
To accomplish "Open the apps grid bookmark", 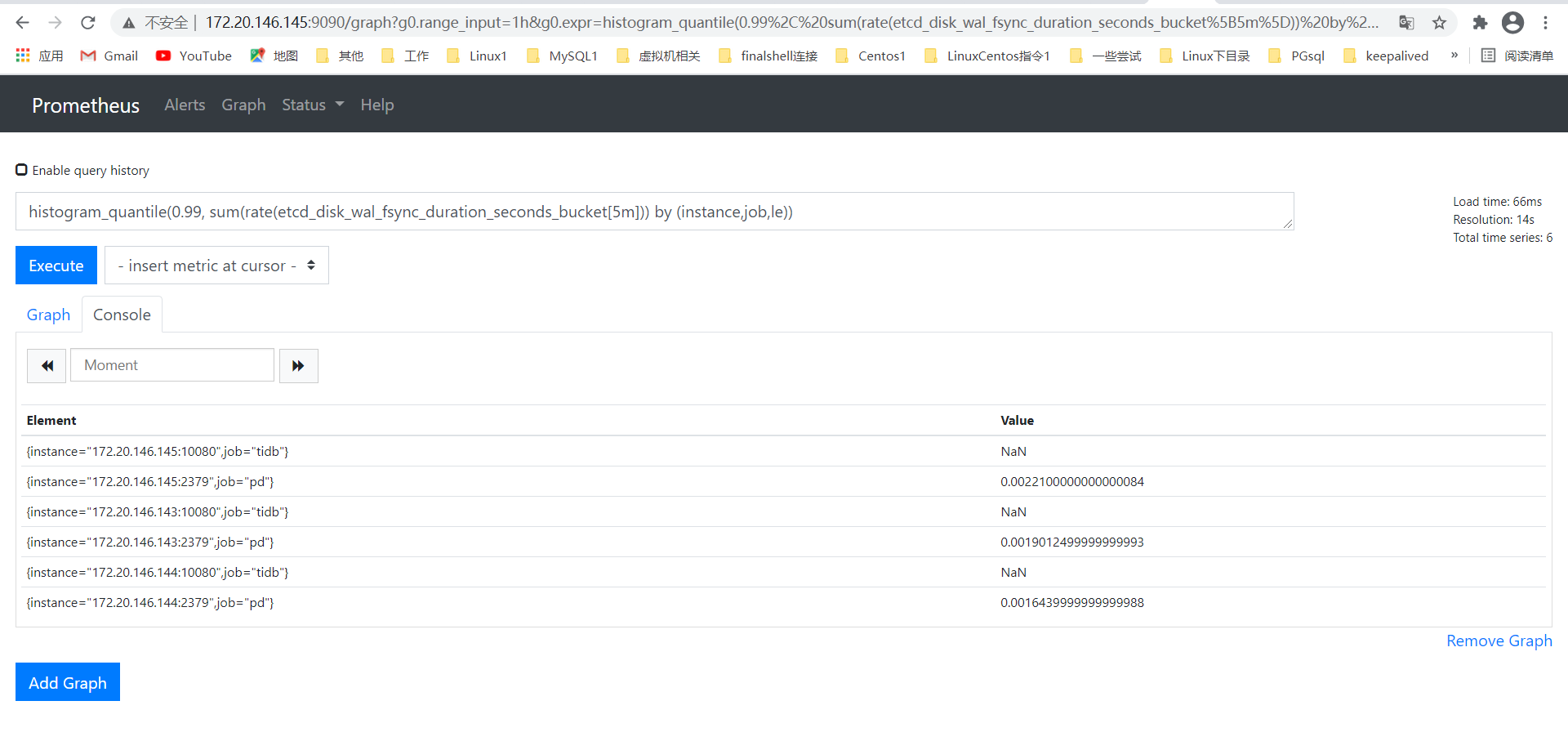I will click(x=38, y=56).
